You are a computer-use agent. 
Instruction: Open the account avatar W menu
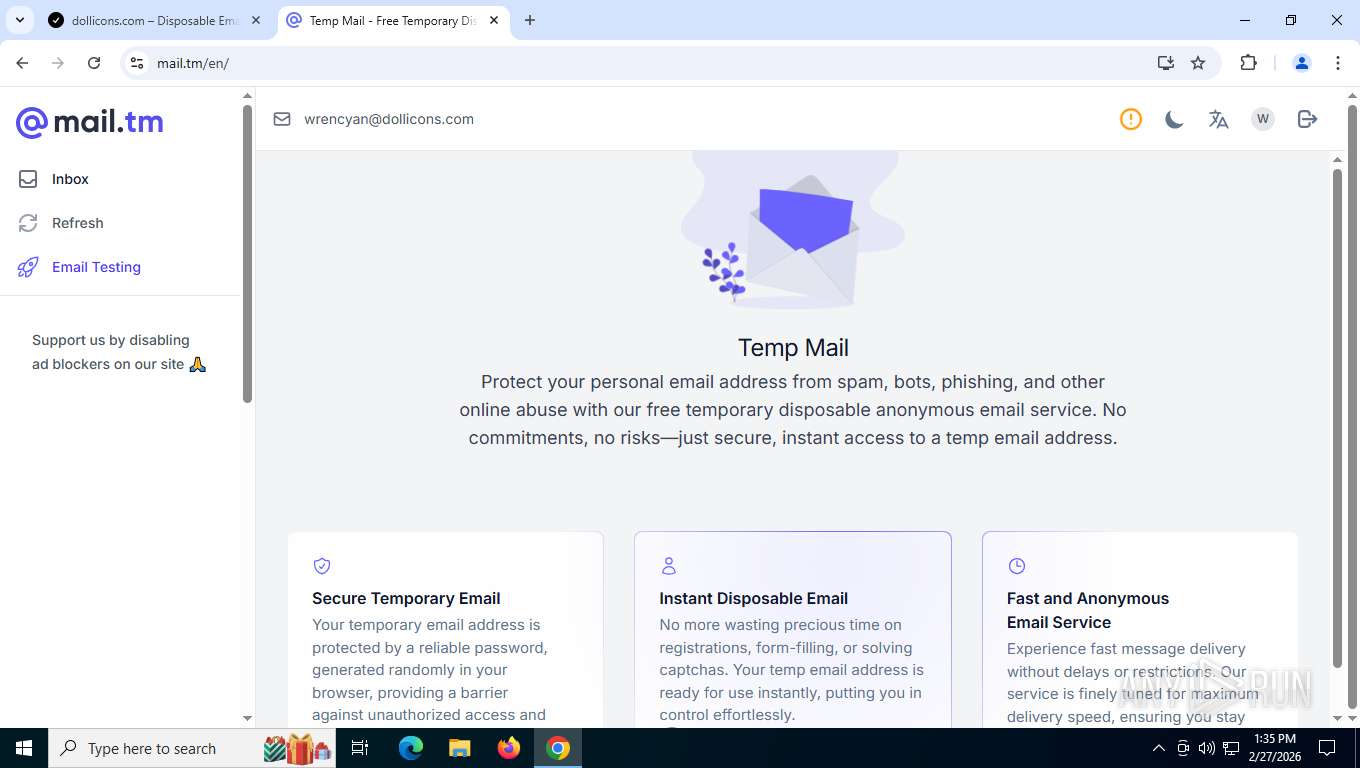click(1263, 119)
